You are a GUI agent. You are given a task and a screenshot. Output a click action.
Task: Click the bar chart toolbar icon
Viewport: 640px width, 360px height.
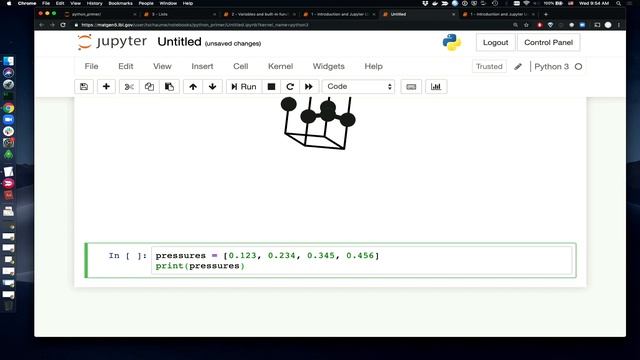pos(436,87)
